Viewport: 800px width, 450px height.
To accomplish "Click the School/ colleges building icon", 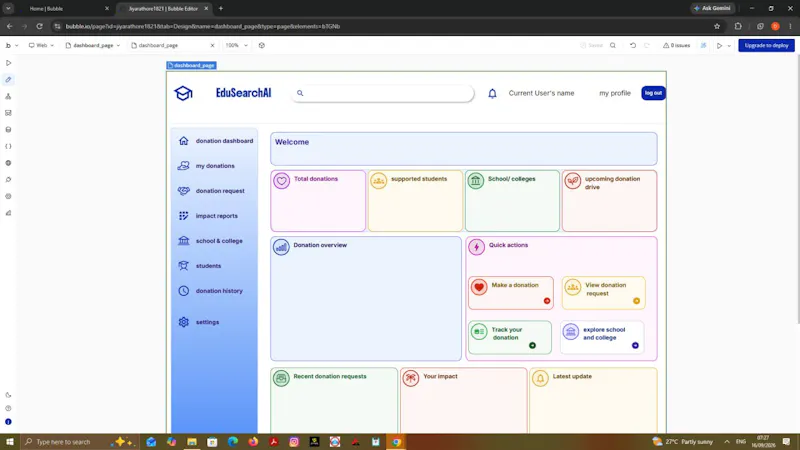I will pos(476,181).
